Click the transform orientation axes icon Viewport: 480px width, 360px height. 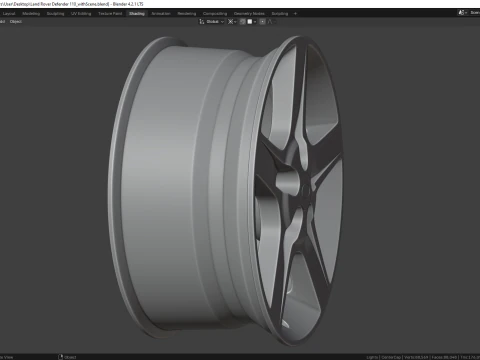[201, 22]
